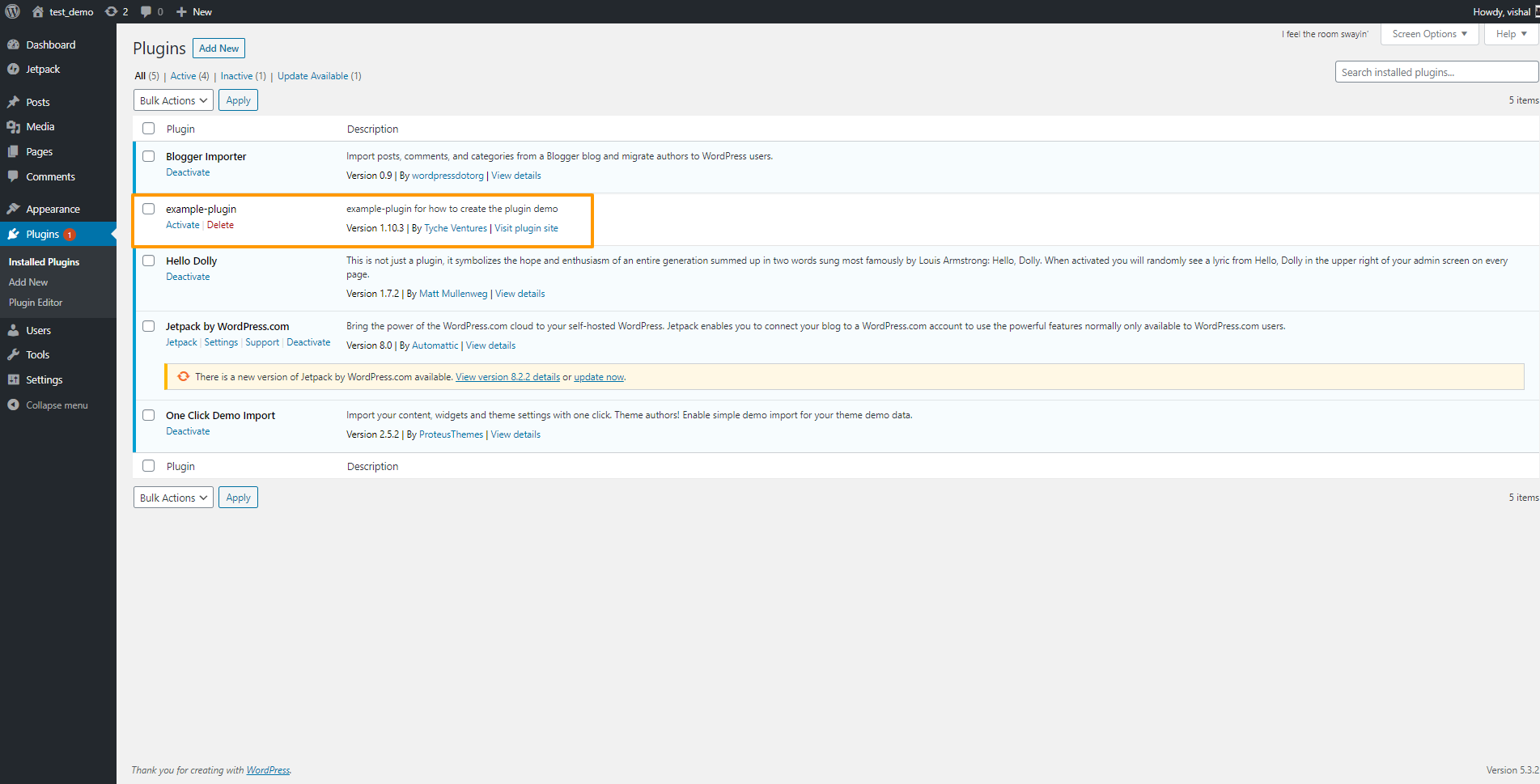Viewport: 1540px width, 784px height.
Task: Click the Search installed plugins field
Action: pyautogui.click(x=1436, y=72)
